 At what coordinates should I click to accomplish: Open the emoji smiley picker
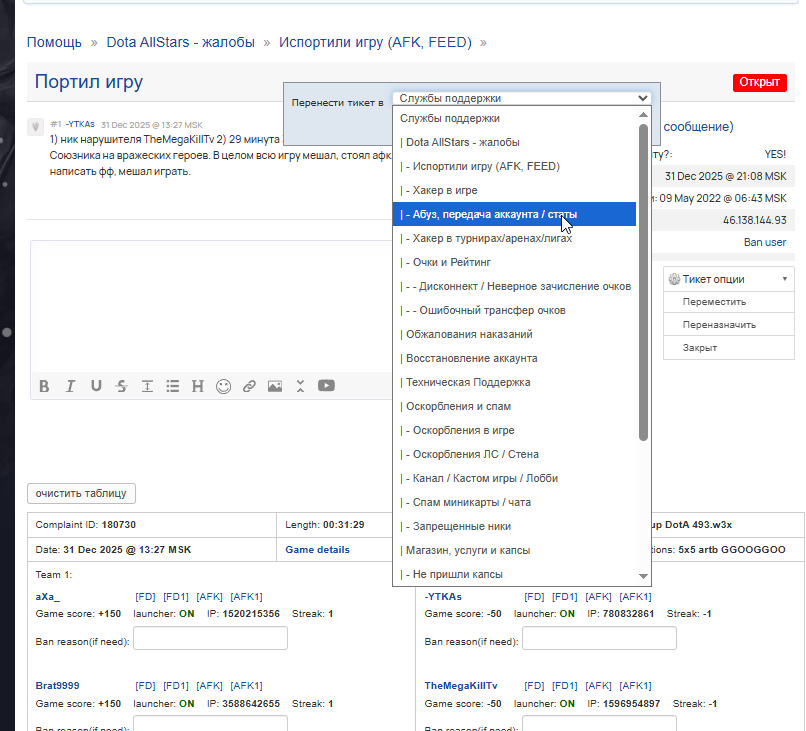click(224, 386)
